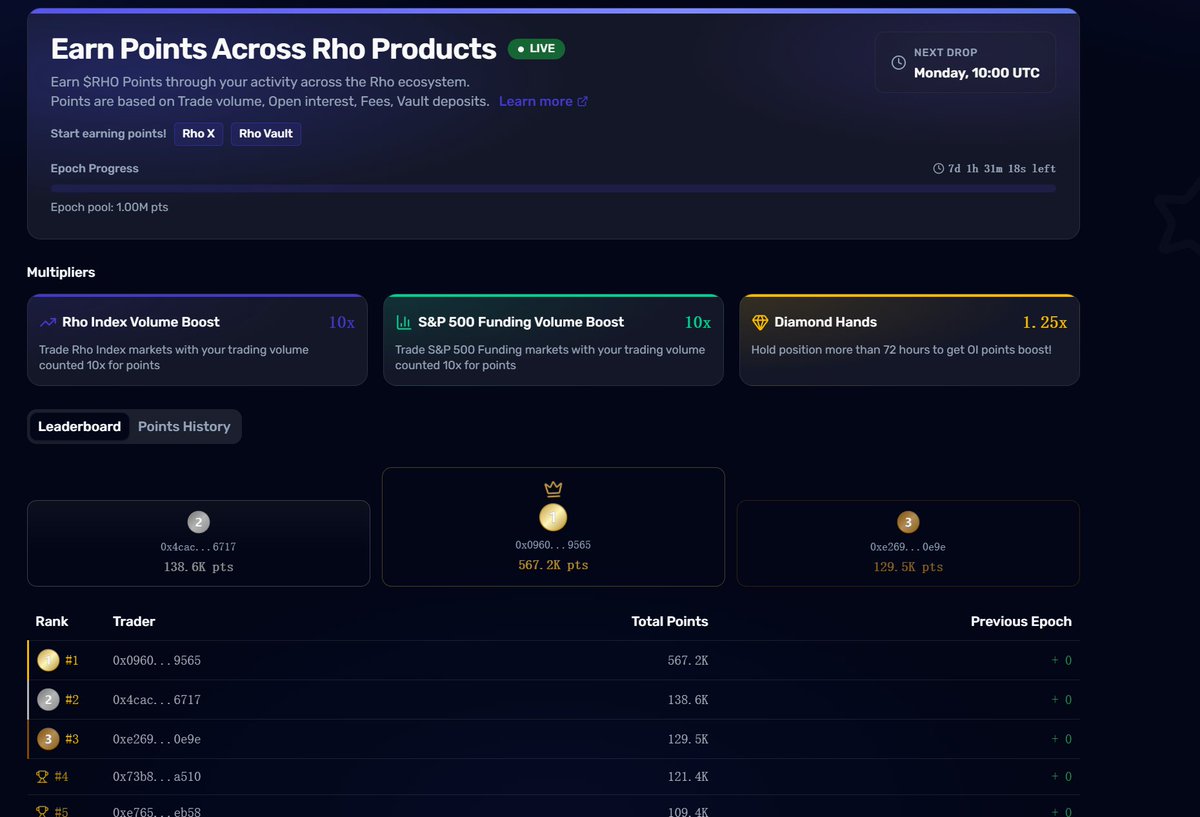Open the Rho Index Volume Boost card title
Screen dimensions: 1200x817
[x=141, y=322]
